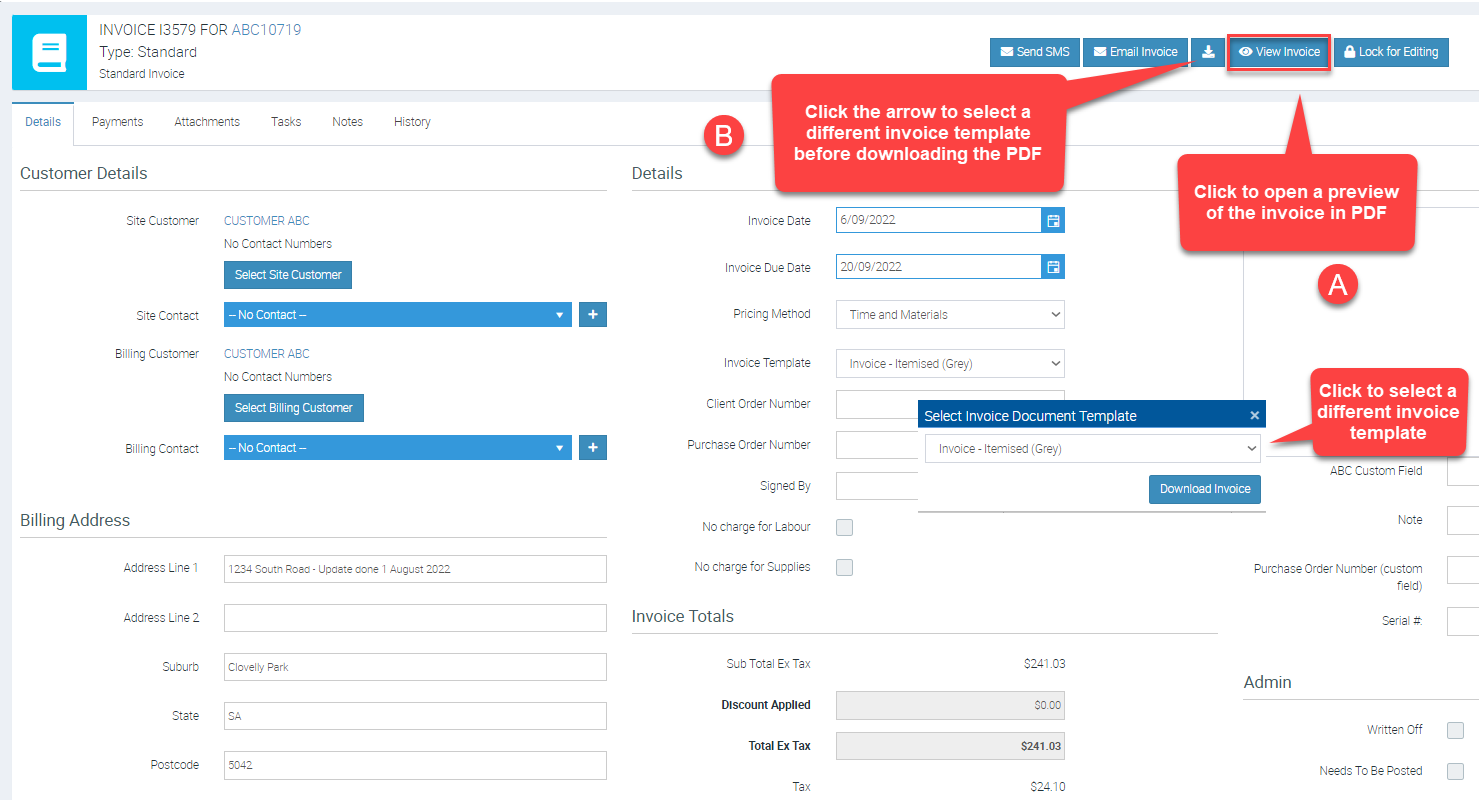Add new Site Contact with plus icon
Screen dimensions: 1479x800
pyautogui.click(x=592, y=315)
